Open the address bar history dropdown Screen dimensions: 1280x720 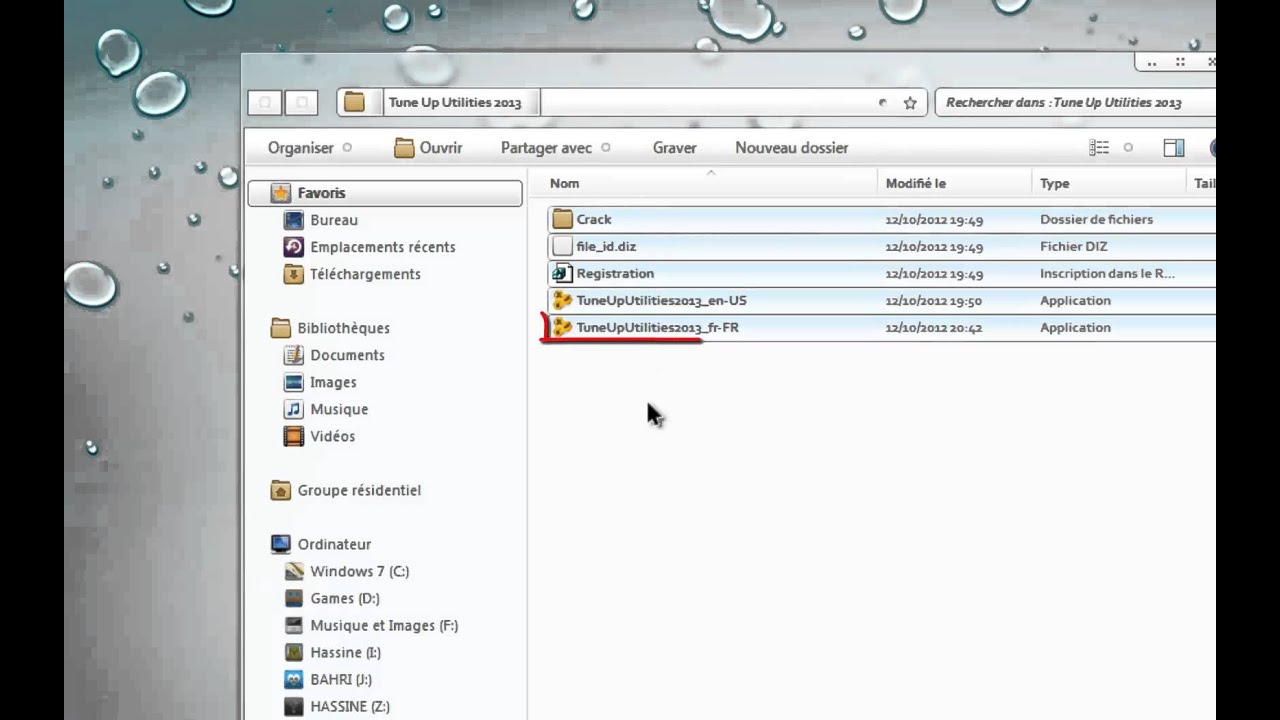point(882,103)
